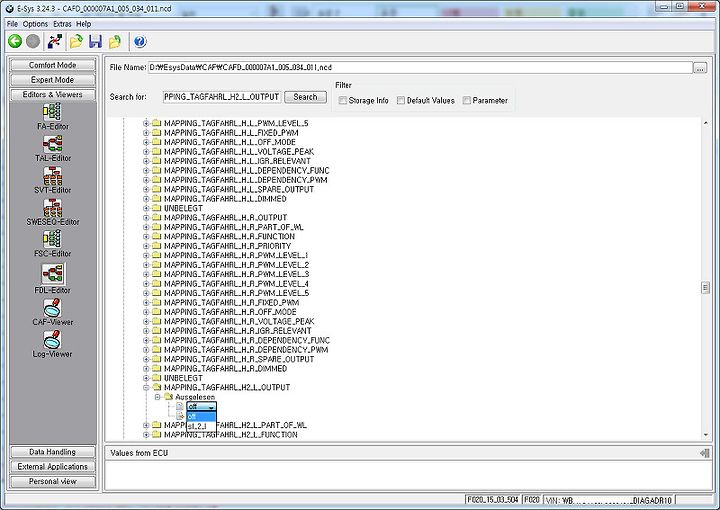Click the open folder toolbar icon
The width and height of the screenshot is (720, 510).
(x=76, y=42)
